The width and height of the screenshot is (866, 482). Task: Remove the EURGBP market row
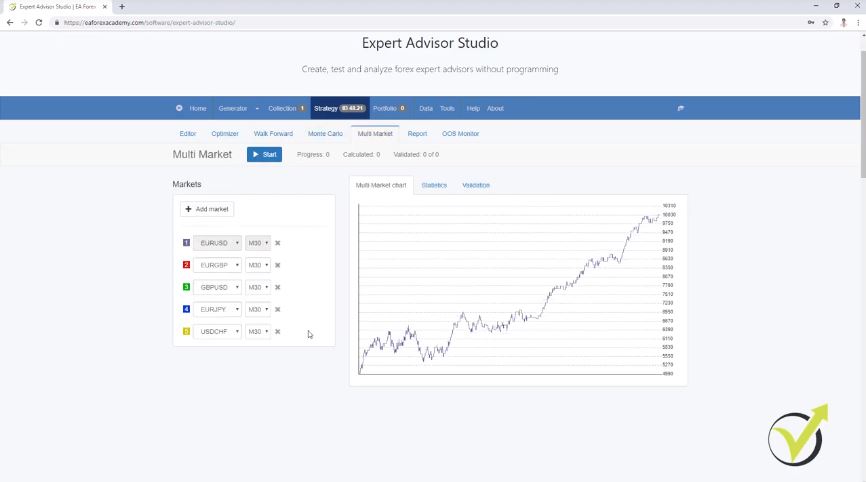pyautogui.click(x=278, y=265)
